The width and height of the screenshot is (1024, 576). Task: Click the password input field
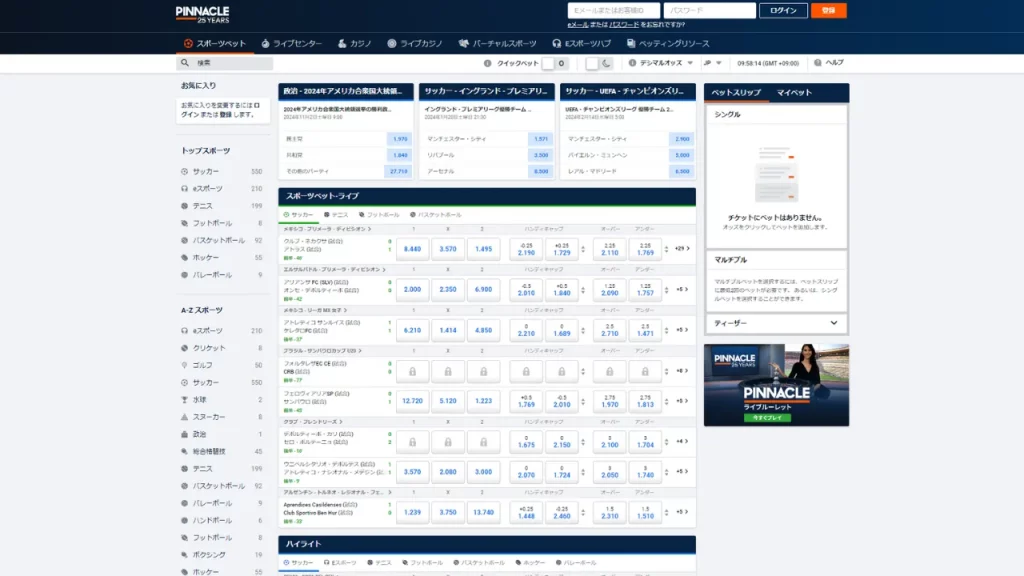click(x=709, y=11)
